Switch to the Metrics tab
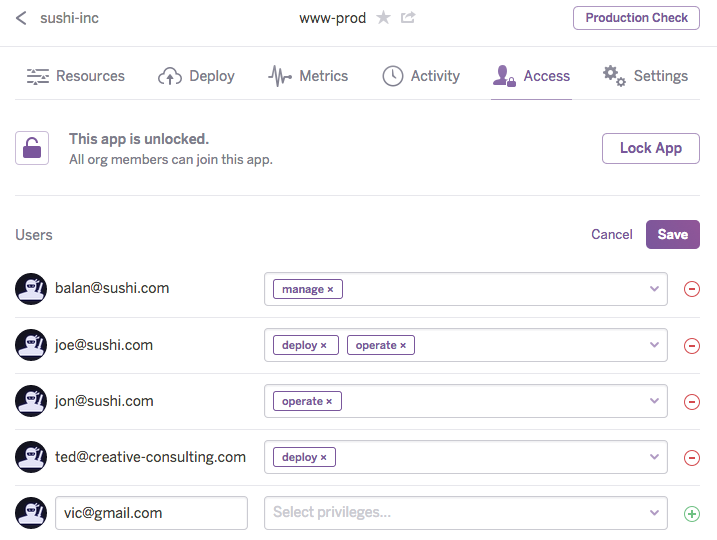The height and width of the screenshot is (540, 717). 308,76
